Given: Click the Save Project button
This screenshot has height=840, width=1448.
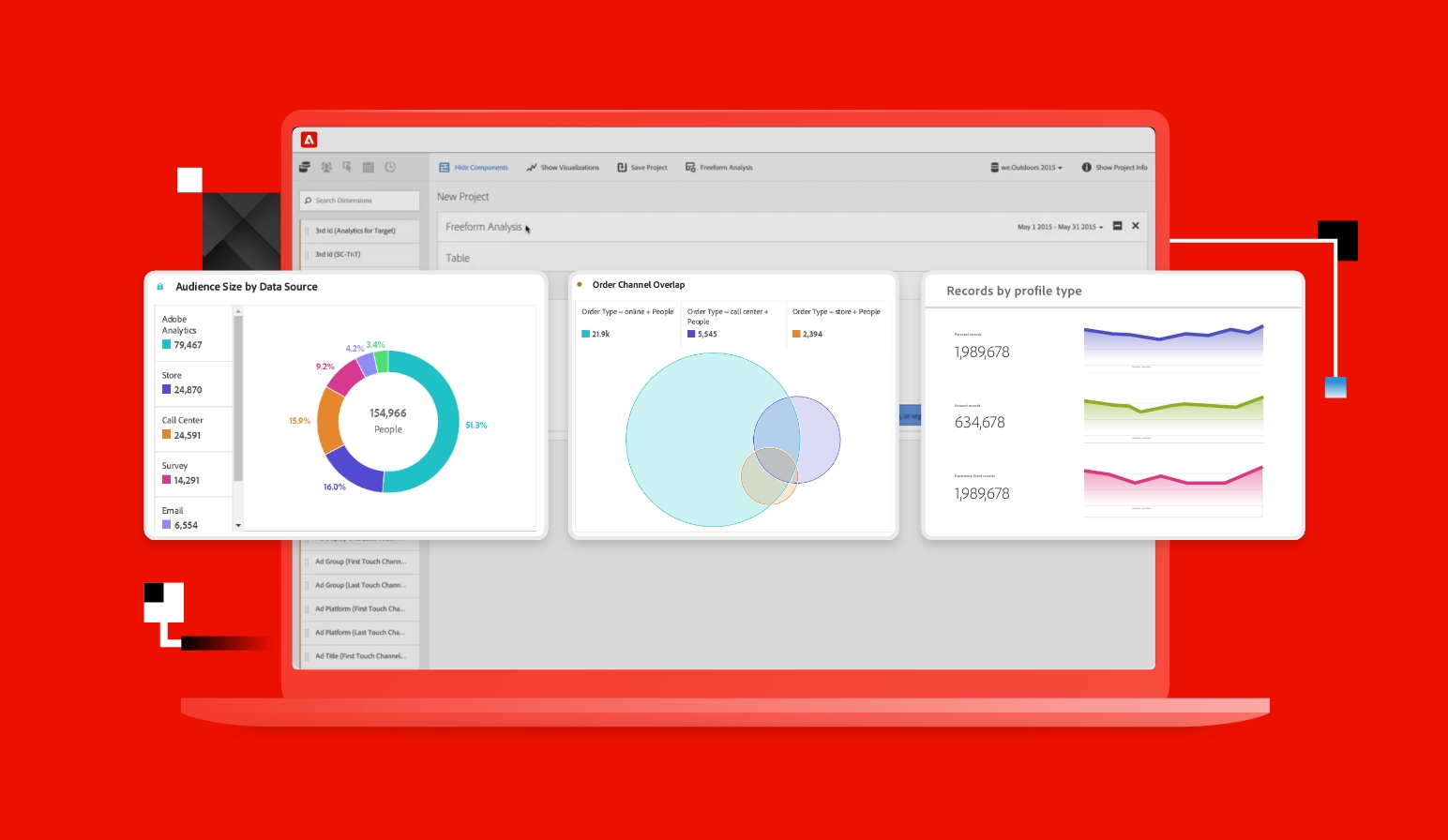Looking at the screenshot, I should (x=643, y=167).
